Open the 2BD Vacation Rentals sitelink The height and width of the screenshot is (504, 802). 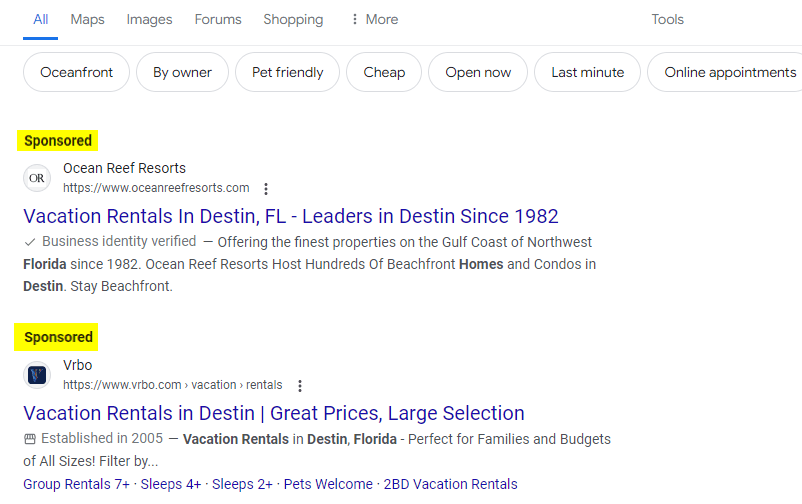click(451, 484)
